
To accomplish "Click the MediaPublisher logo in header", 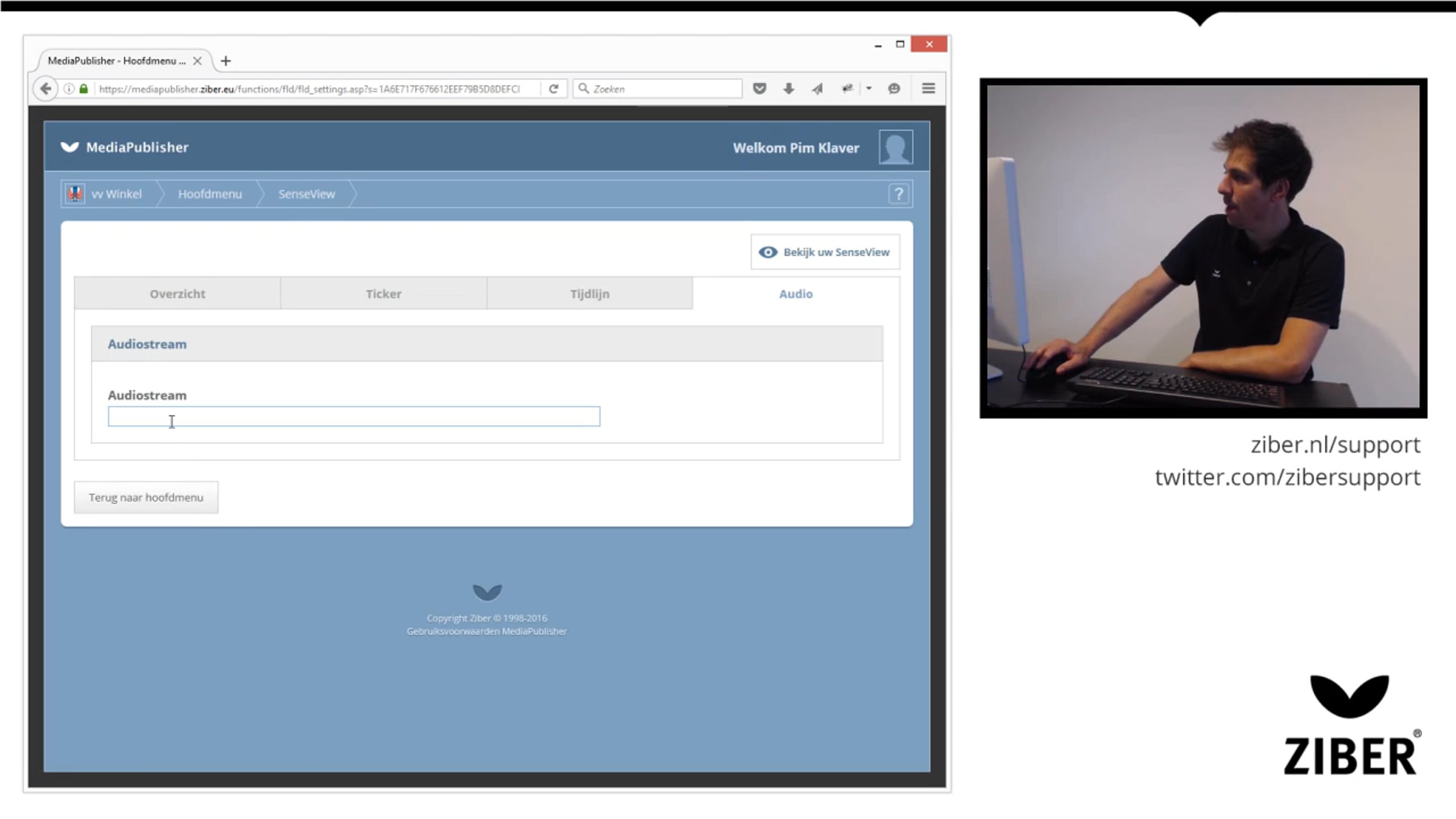I will (x=125, y=147).
